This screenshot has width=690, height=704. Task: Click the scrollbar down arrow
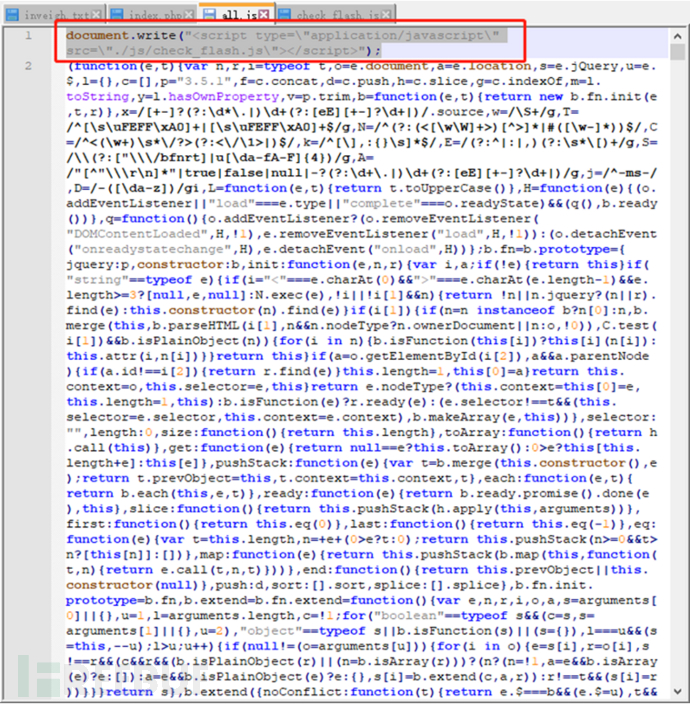click(x=677, y=691)
